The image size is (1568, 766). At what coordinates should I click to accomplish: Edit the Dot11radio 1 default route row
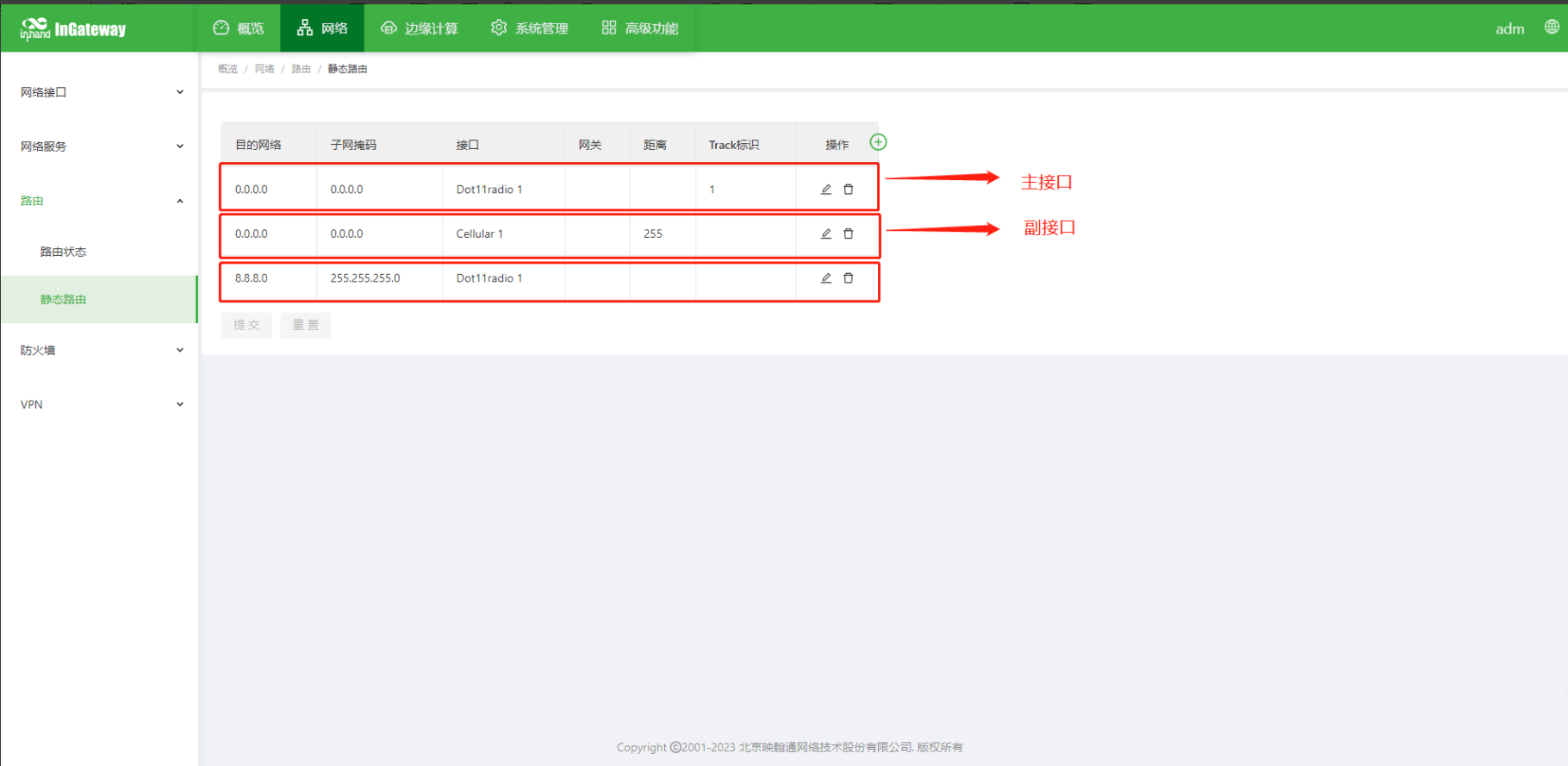[825, 190]
